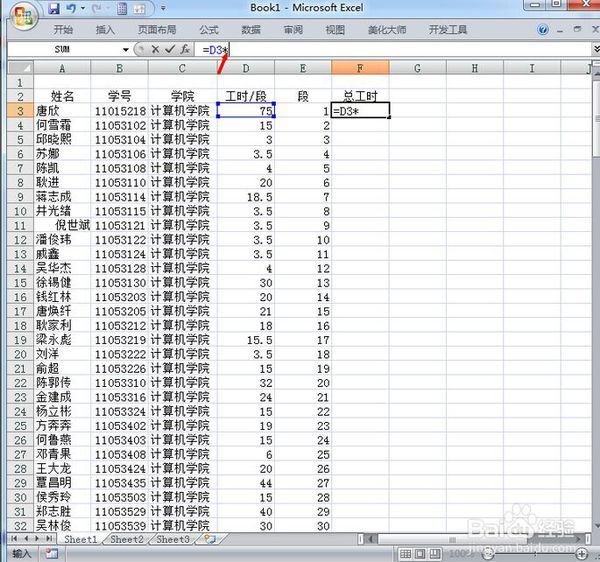Open the 开发工具 ribbon tab
600x562 pixels.
click(x=448, y=29)
